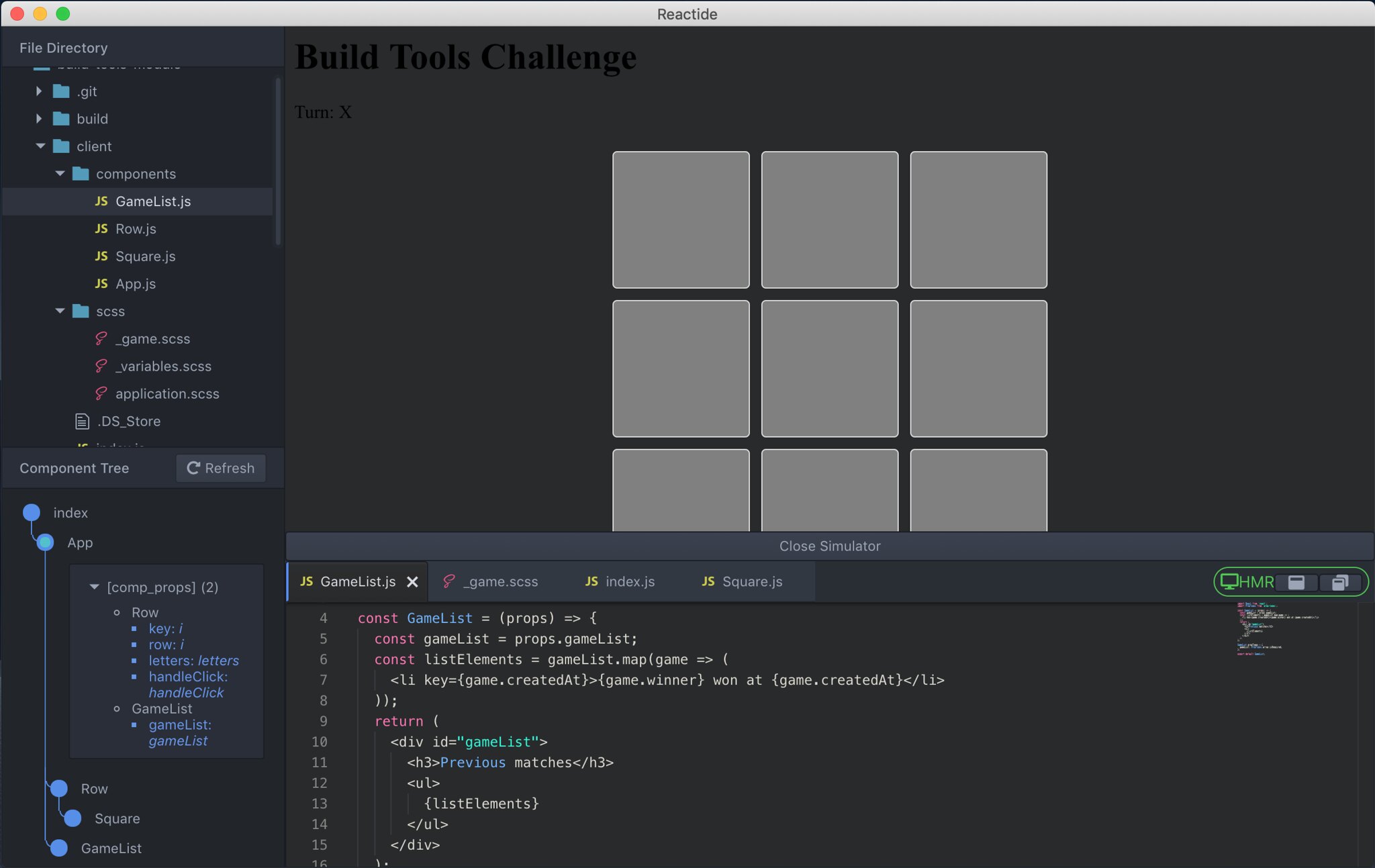Viewport: 1375px width, 868px height.
Task: Click the 'letters: letters' prop entry
Action: coord(193,661)
